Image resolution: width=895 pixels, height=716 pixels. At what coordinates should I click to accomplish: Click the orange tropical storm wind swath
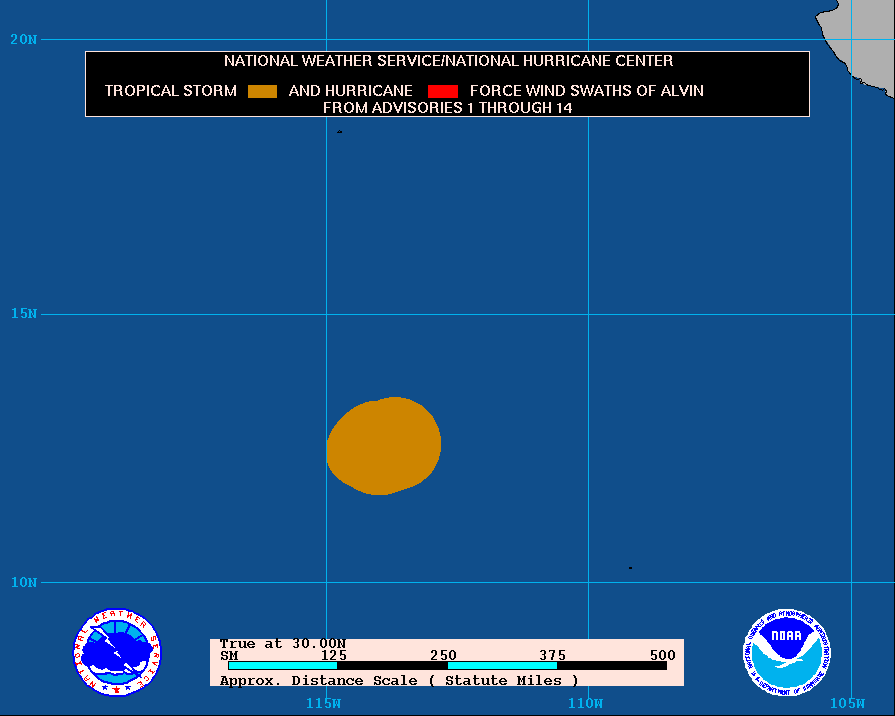coord(384,445)
